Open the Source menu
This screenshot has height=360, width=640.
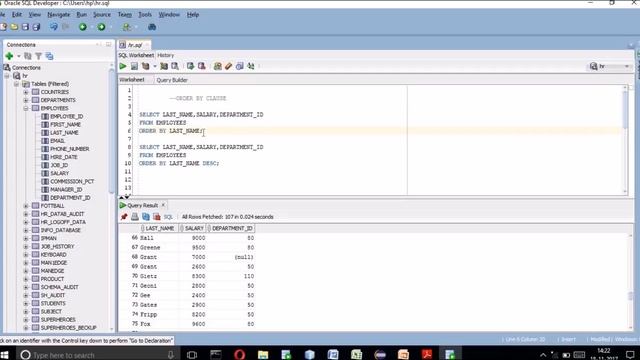click(102, 15)
